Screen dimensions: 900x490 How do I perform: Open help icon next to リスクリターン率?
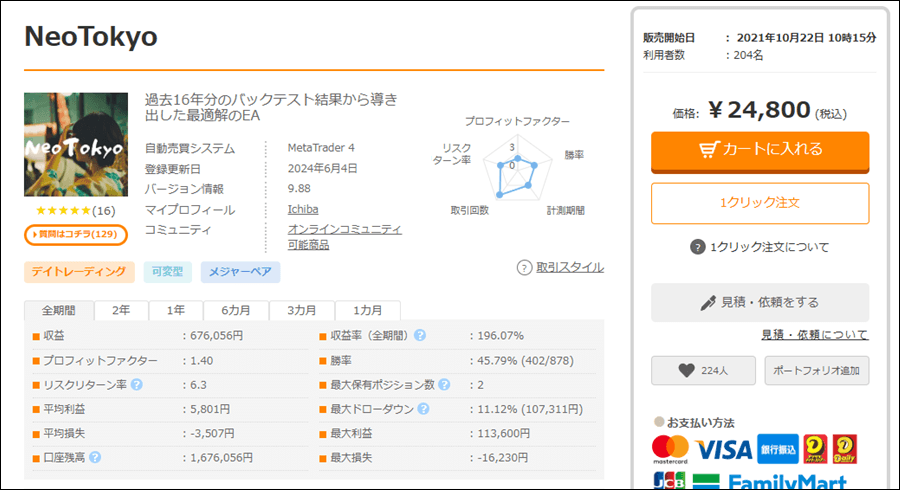point(137,385)
